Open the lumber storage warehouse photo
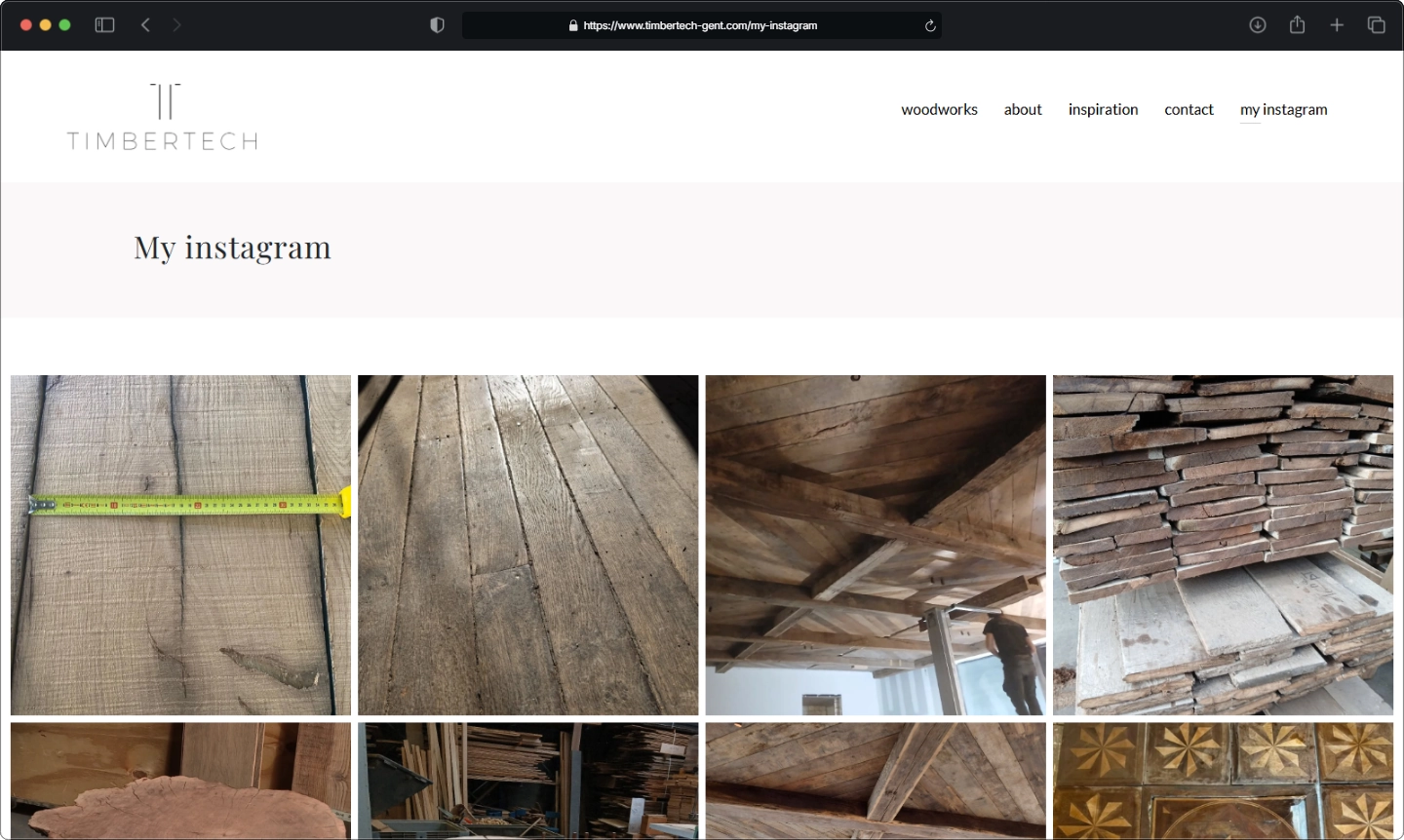 (528, 781)
